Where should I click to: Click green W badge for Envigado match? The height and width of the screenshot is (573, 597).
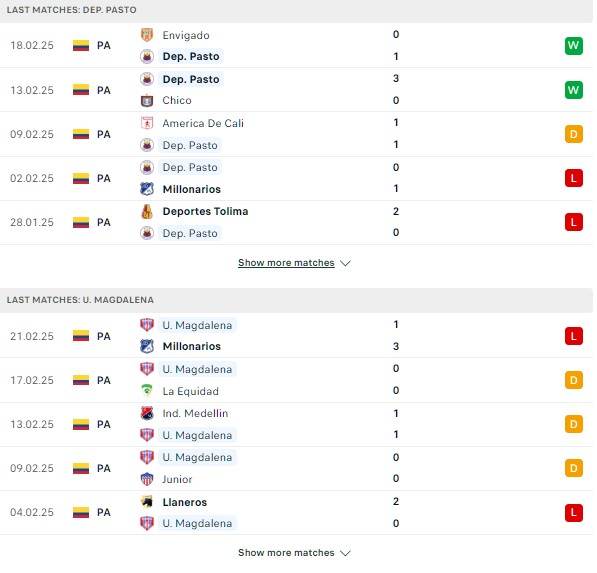pyautogui.click(x=574, y=46)
